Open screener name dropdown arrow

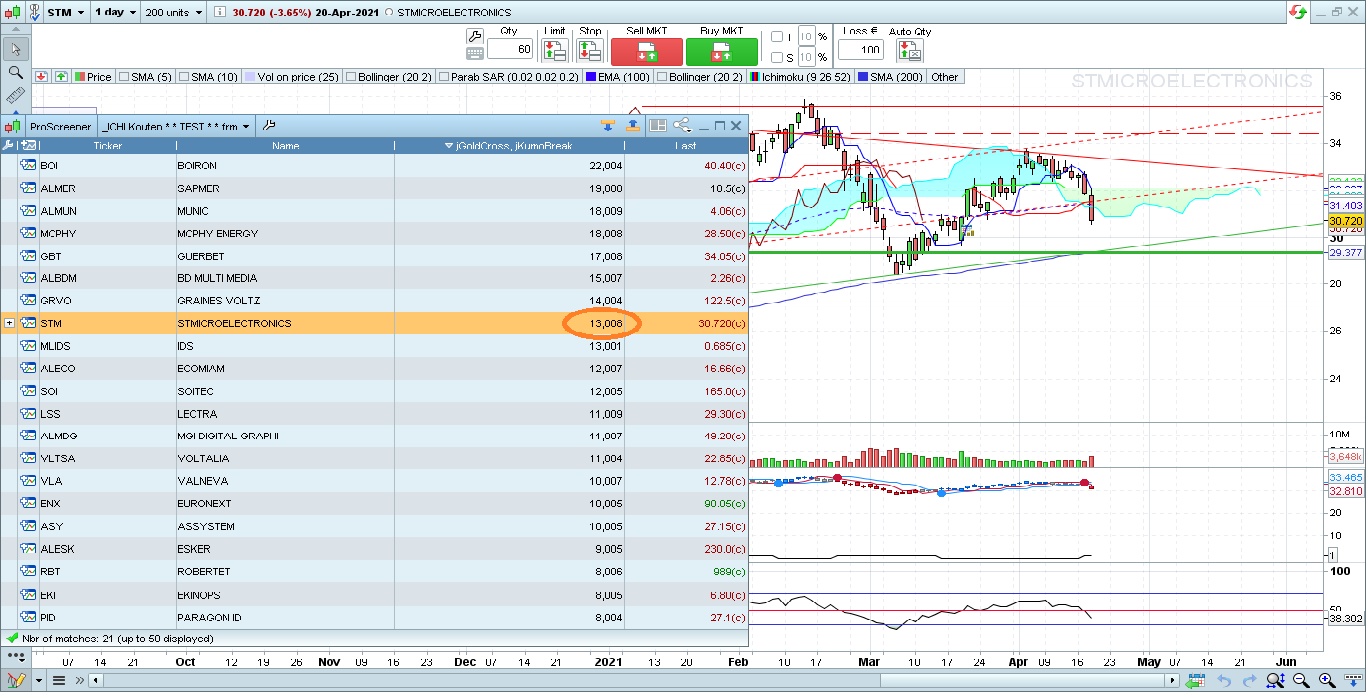click(244, 126)
